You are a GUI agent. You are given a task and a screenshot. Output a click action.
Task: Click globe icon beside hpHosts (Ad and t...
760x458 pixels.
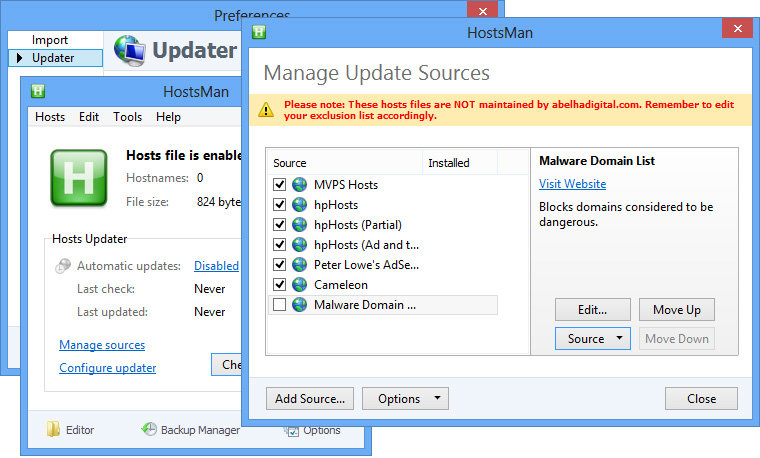point(300,245)
